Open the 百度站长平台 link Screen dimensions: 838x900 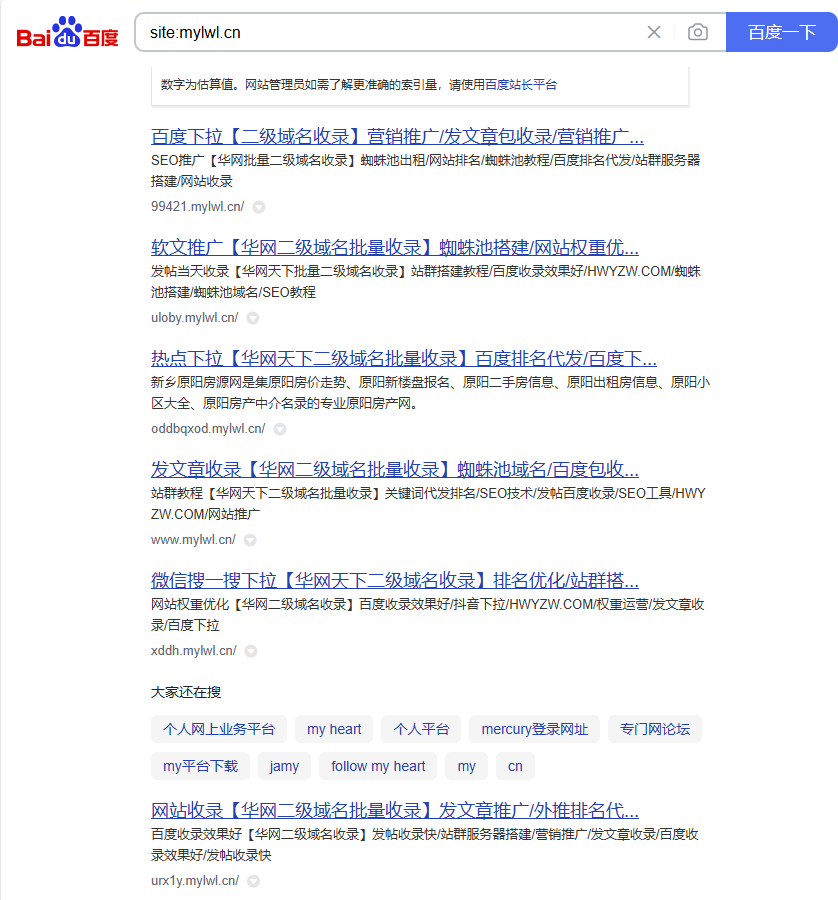(x=521, y=85)
